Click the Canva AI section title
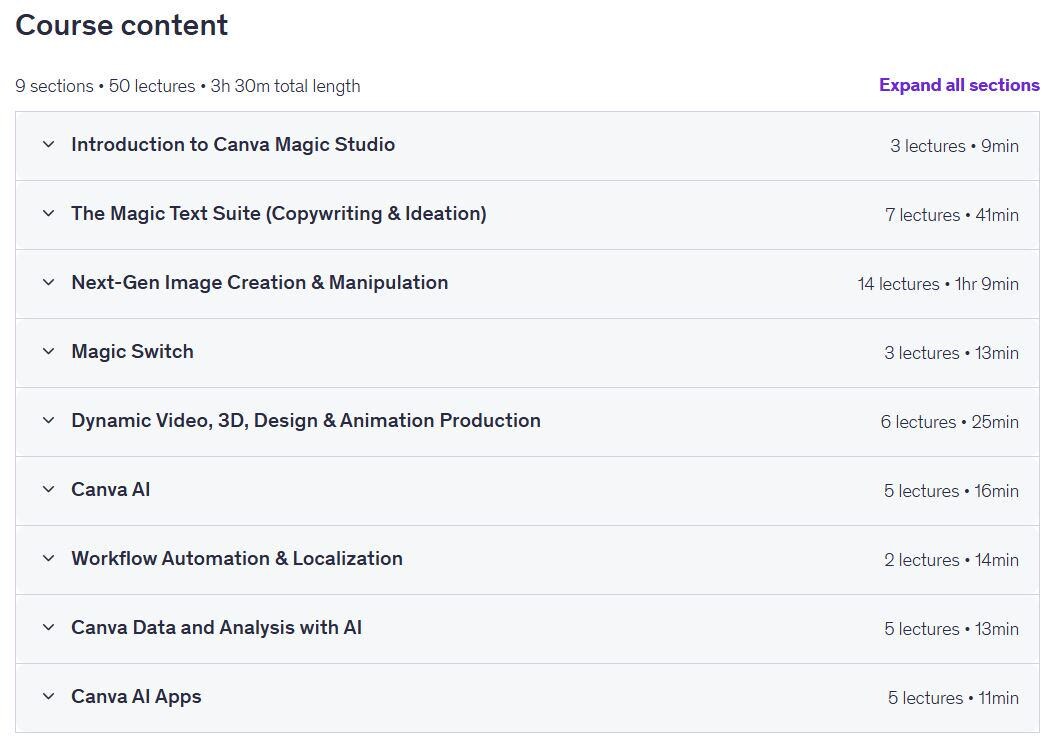The height and width of the screenshot is (747, 1050). tap(110, 489)
